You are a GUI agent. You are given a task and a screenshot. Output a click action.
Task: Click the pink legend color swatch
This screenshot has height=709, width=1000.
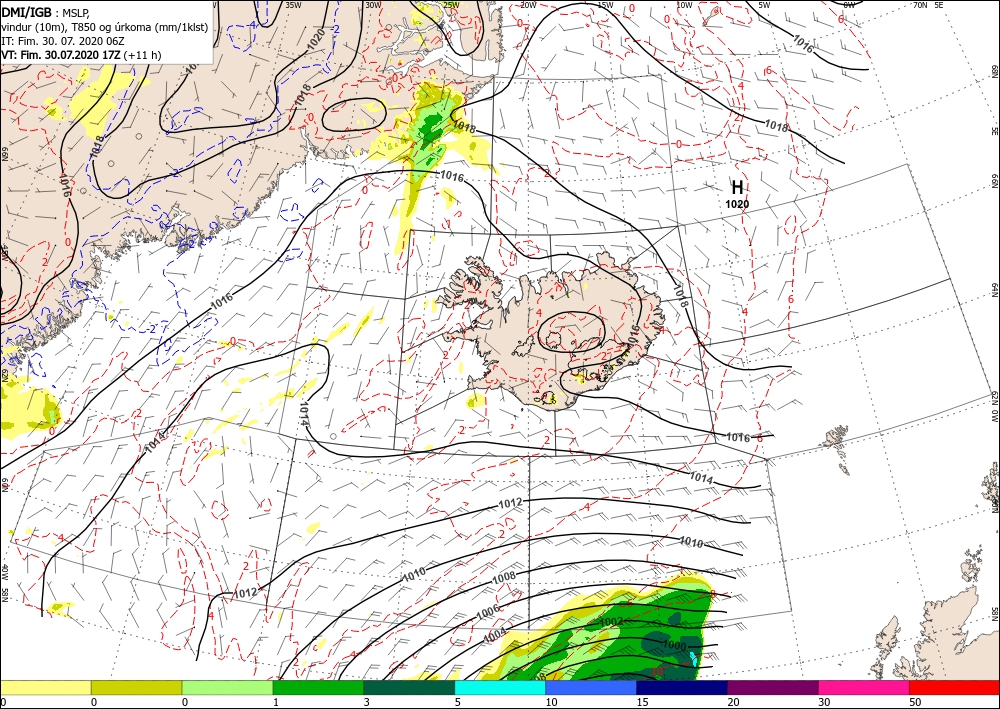pyautogui.click(x=864, y=687)
